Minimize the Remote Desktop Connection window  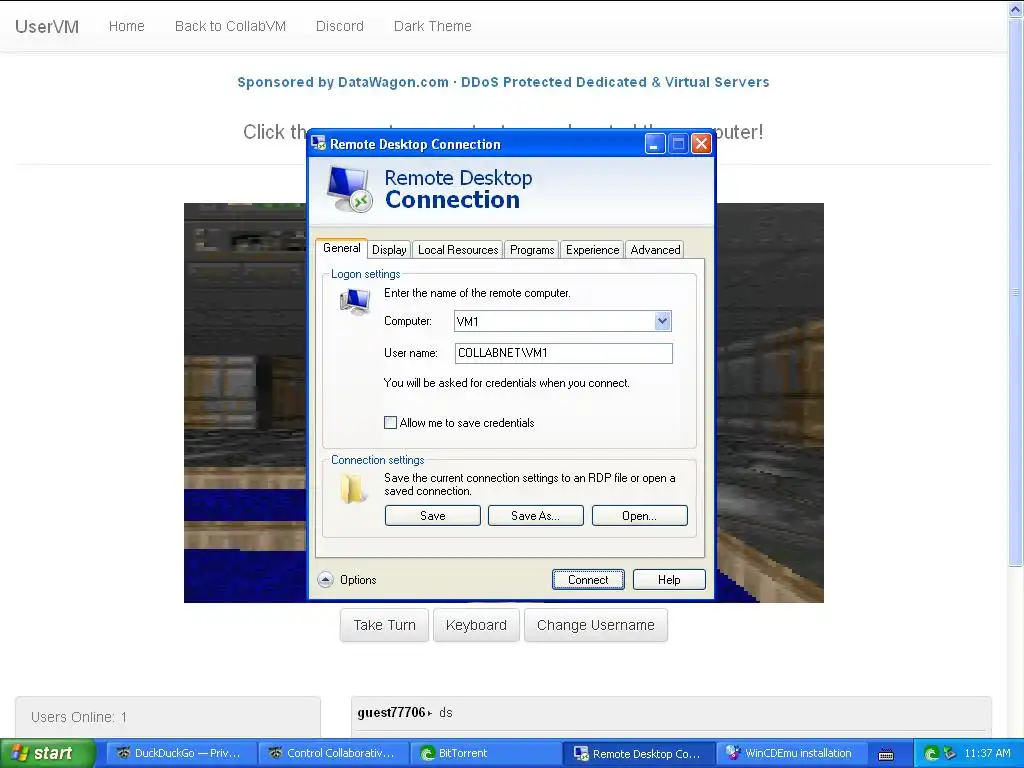[655, 144]
